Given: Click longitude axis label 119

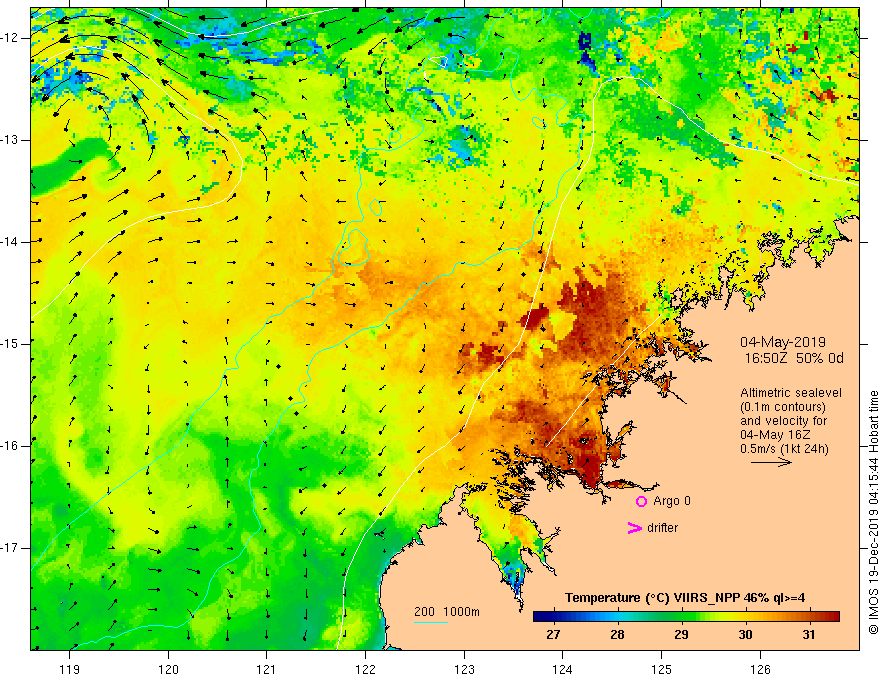Looking at the screenshot, I should pyautogui.click(x=70, y=669).
